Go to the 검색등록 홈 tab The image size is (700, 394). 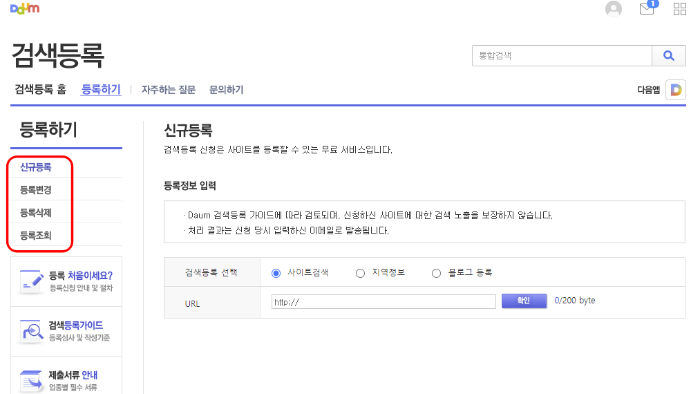pos(40,89)
